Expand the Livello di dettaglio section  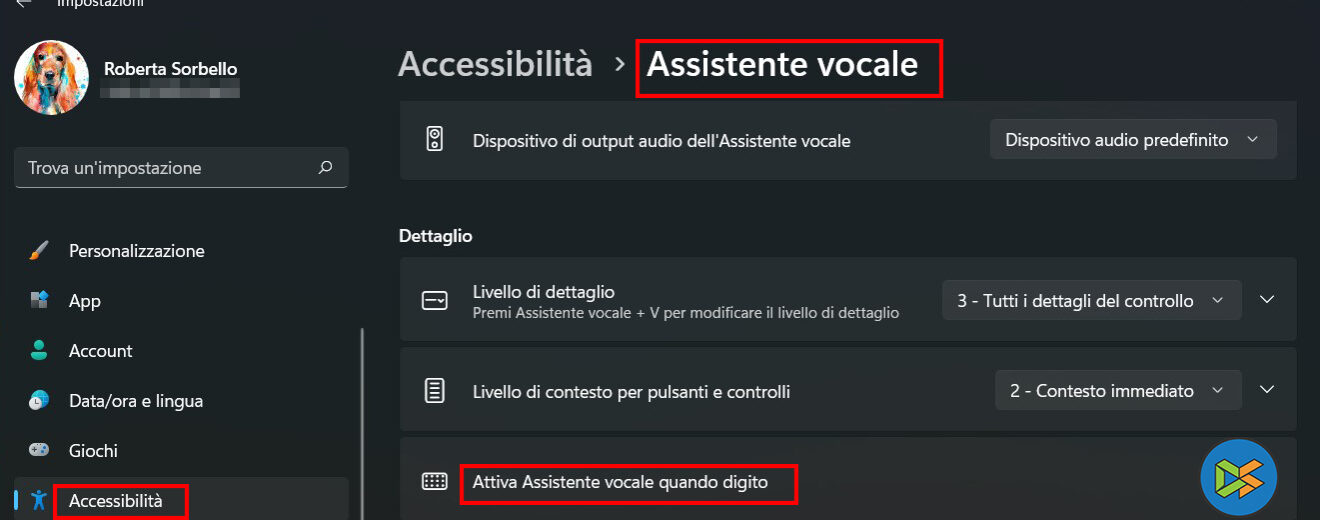pyautogui.click(x=1267, y=300)
